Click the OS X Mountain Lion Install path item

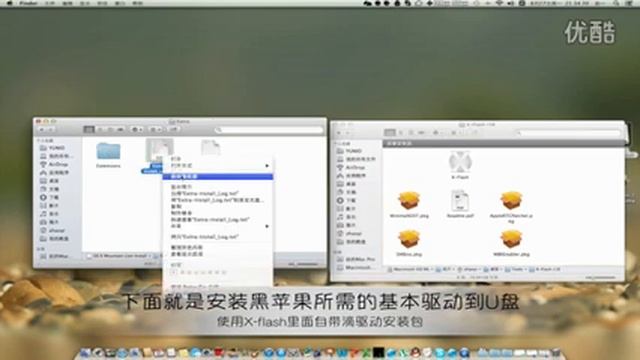(117, 256)
